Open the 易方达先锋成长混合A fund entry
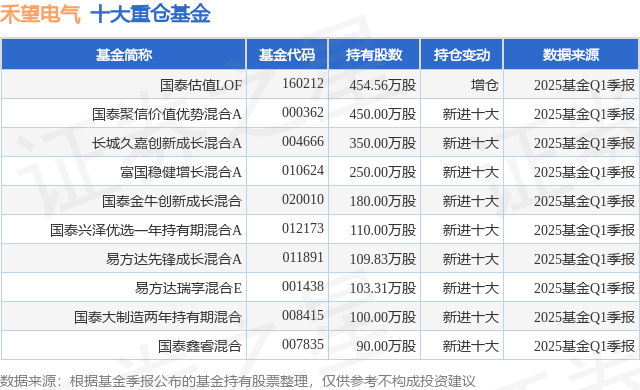The width and height of the screenshot is (640, 390). [x=174, y=259]
